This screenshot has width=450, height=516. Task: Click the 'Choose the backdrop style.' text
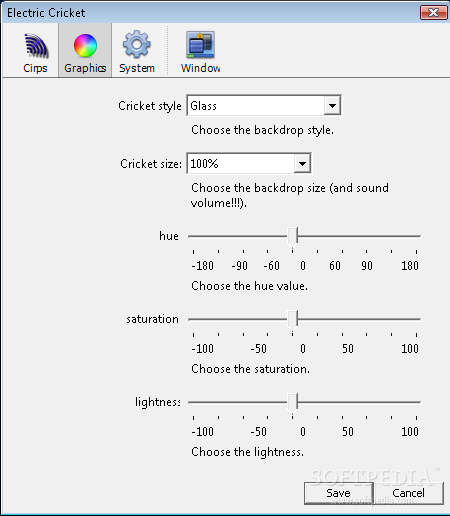click(262, 130)
